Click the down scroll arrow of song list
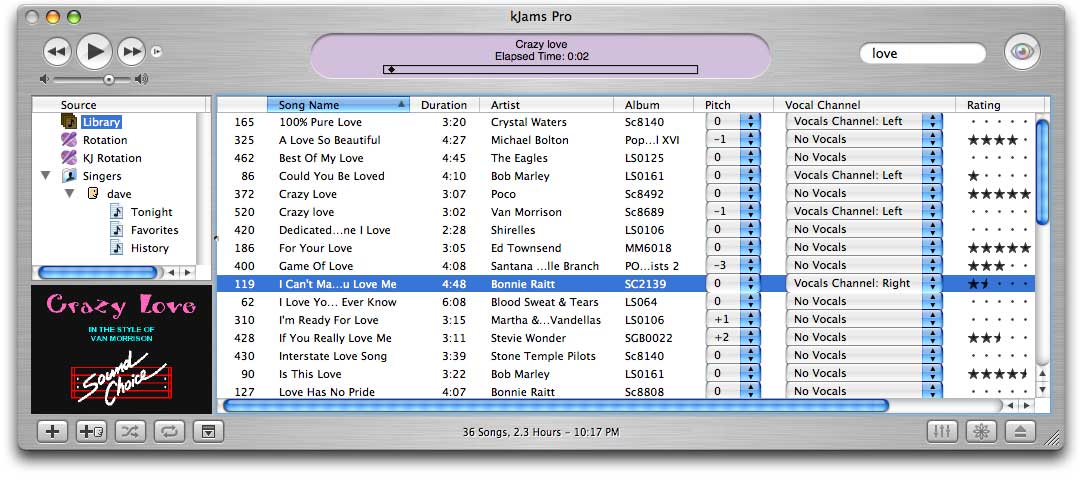 (x=1043, y=390)
